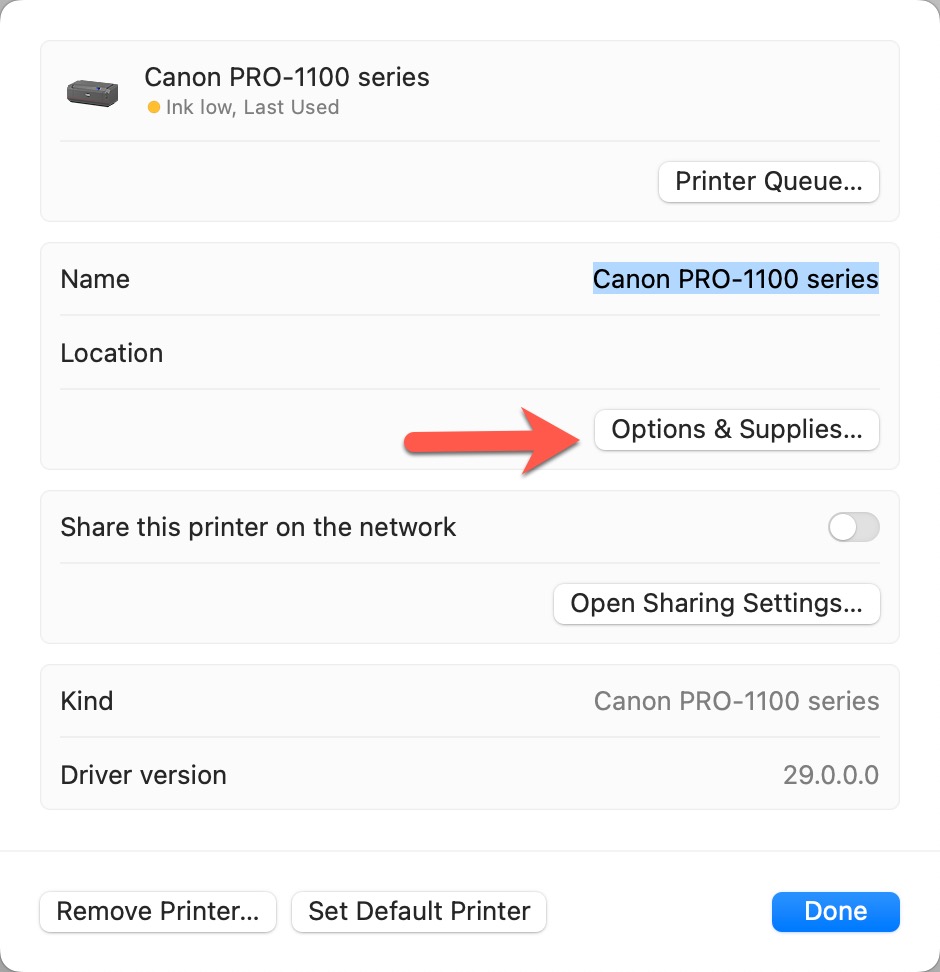This screenshot has width=940, height=972.
Task: Click the highlighted printer Name field
Action: [x=735, y=279]
